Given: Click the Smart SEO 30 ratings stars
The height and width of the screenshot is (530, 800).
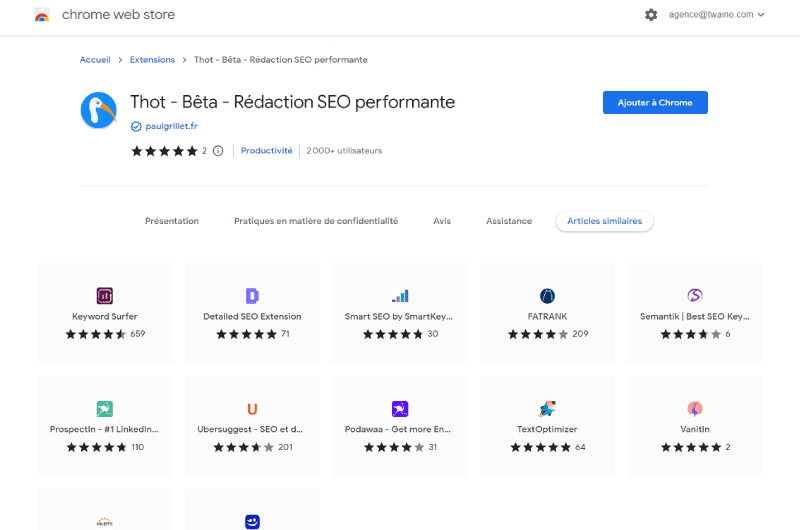Looking at the screenshot, I should [393, 334].
